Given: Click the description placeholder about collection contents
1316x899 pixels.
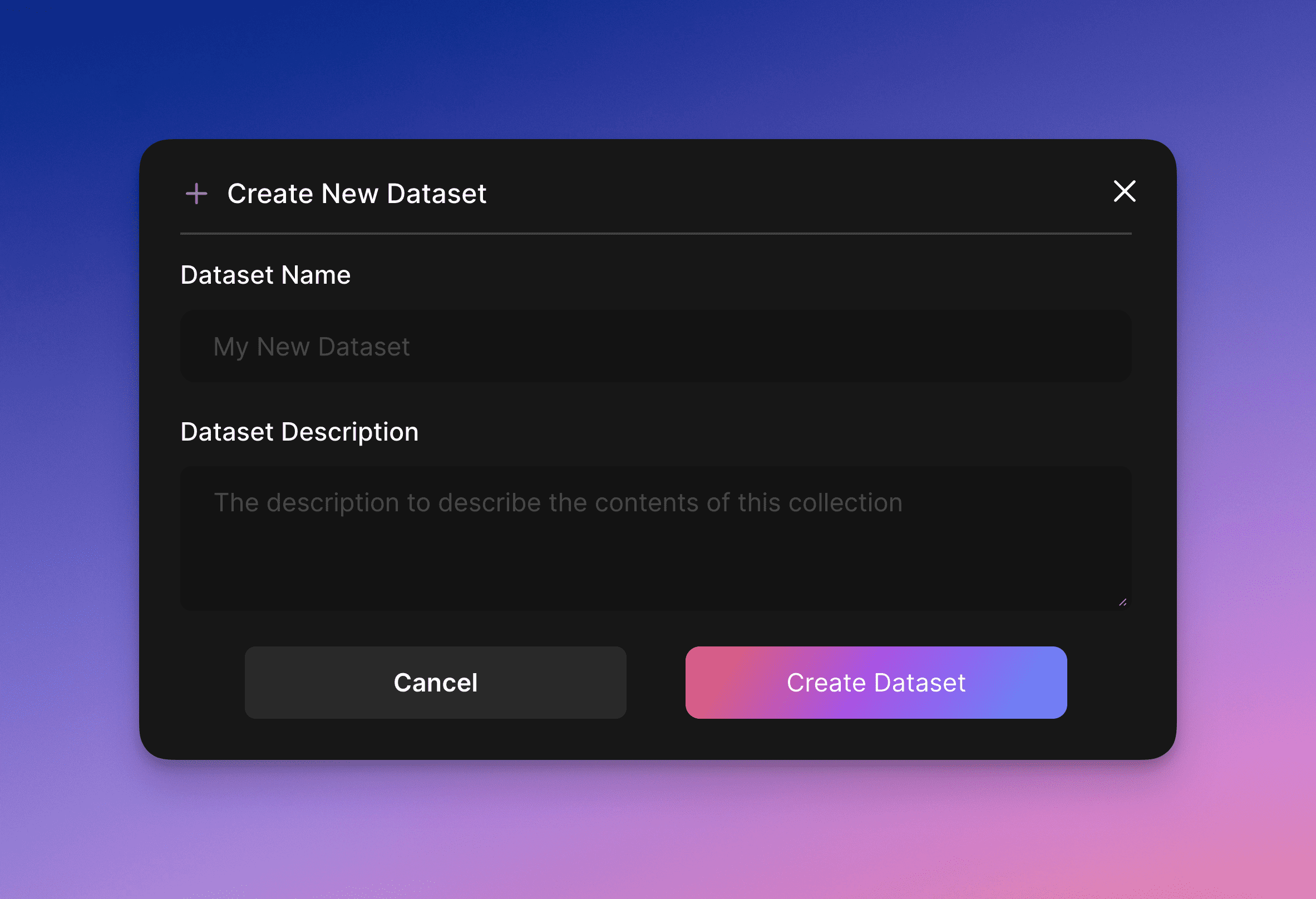Looking at the screenshot, I should click(x=558, y=503).
